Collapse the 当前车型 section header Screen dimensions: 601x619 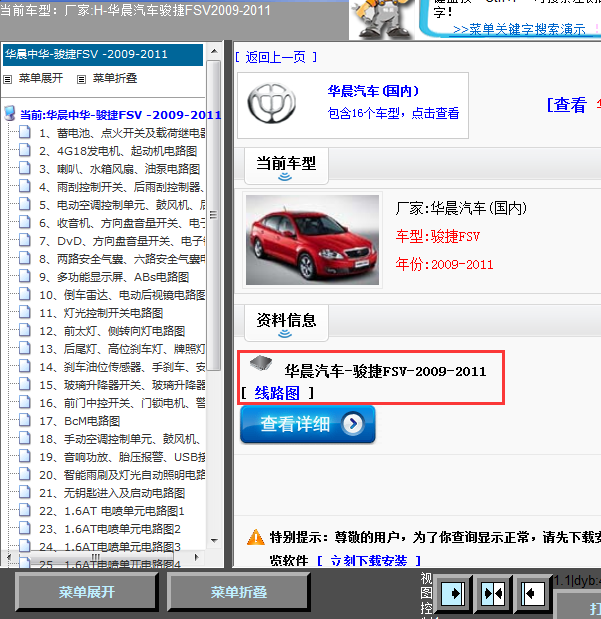tap(286, 166)
